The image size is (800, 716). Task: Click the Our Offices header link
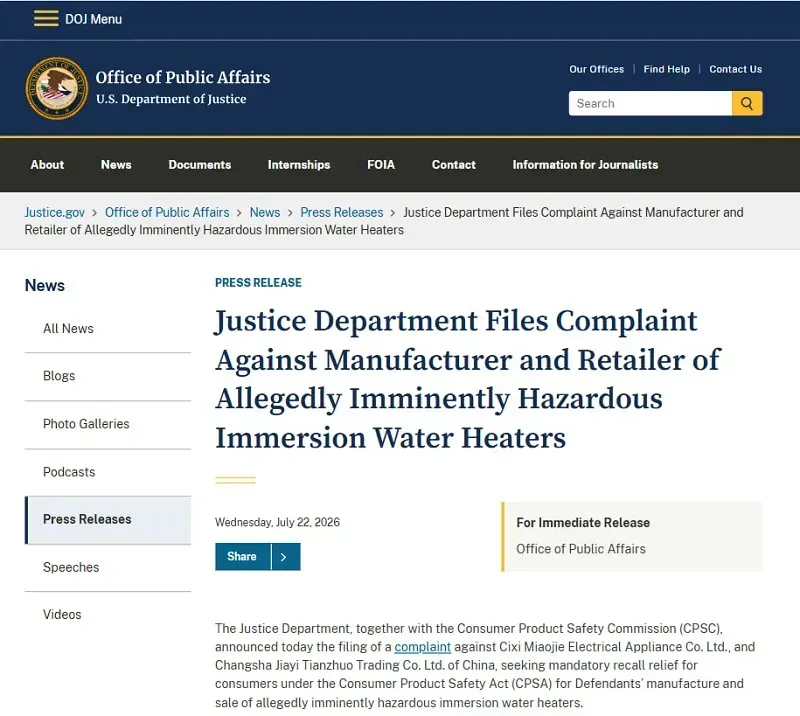596,69
